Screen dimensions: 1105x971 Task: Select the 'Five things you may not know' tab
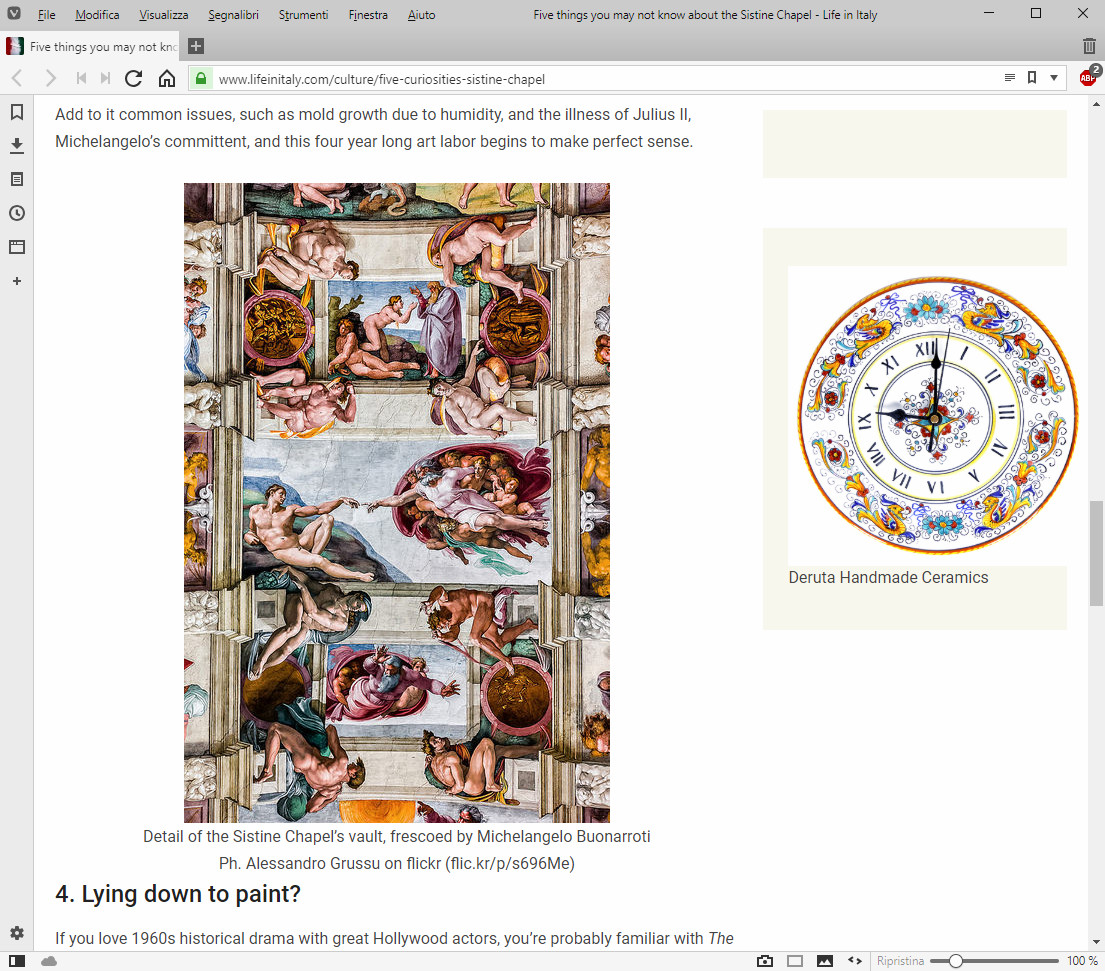[x=92, y=47]
